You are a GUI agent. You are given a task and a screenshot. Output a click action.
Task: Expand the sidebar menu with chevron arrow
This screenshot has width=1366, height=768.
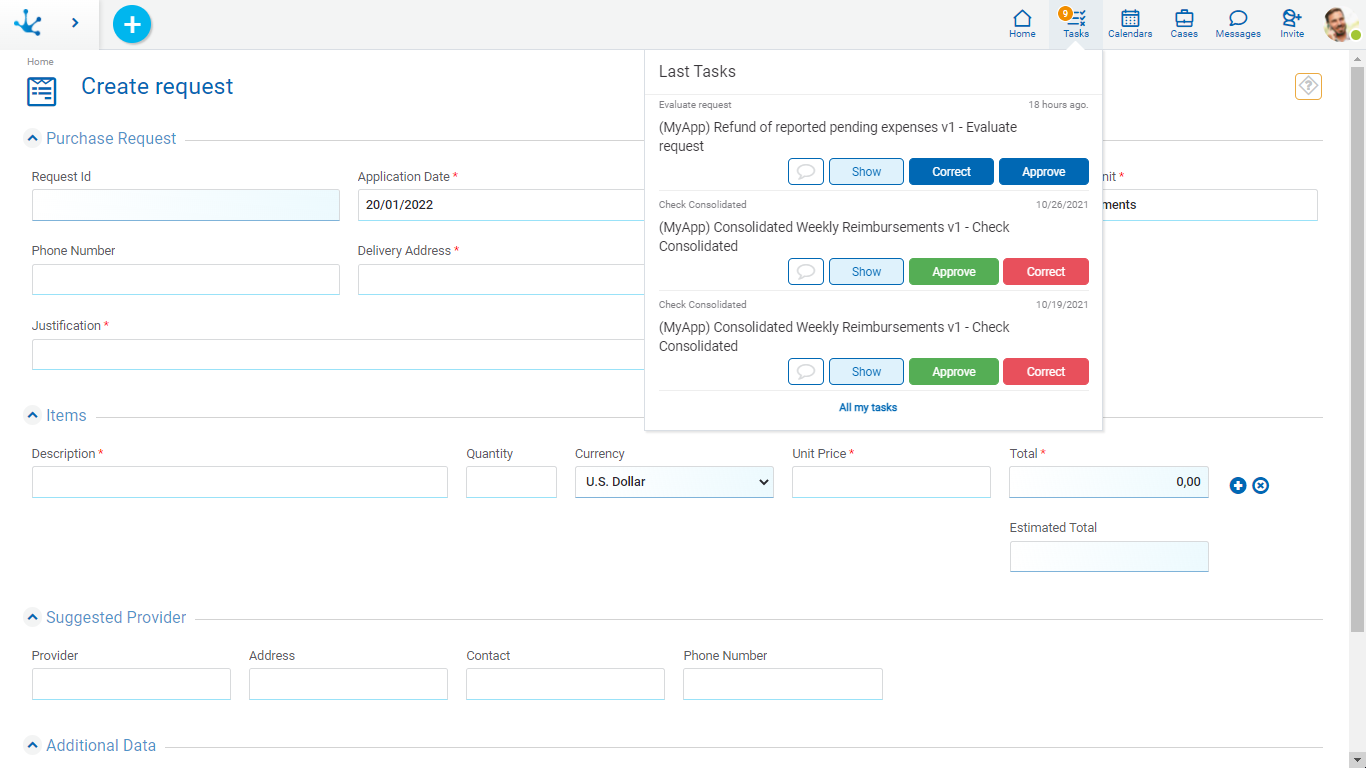click(x=75, y=23)
